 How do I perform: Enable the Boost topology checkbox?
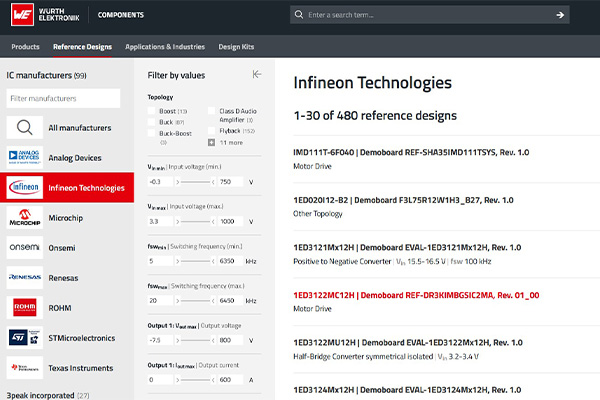152,111
